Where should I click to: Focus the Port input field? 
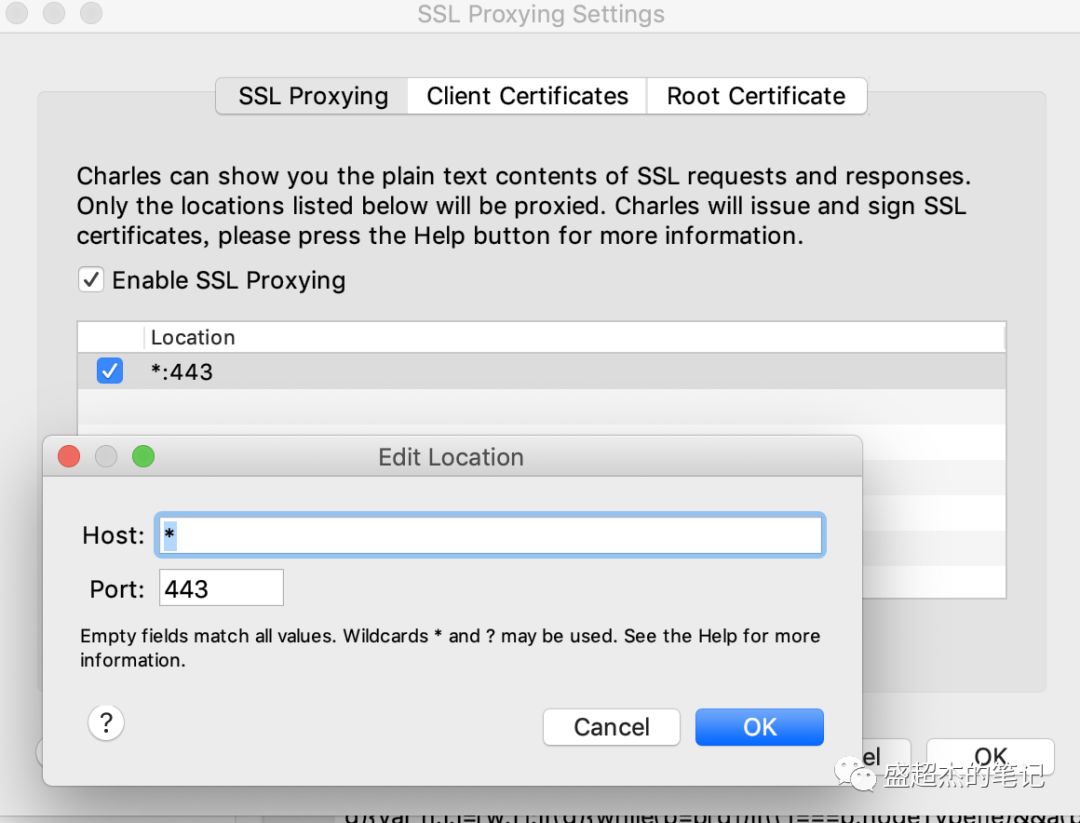click(x=221, y=588)
